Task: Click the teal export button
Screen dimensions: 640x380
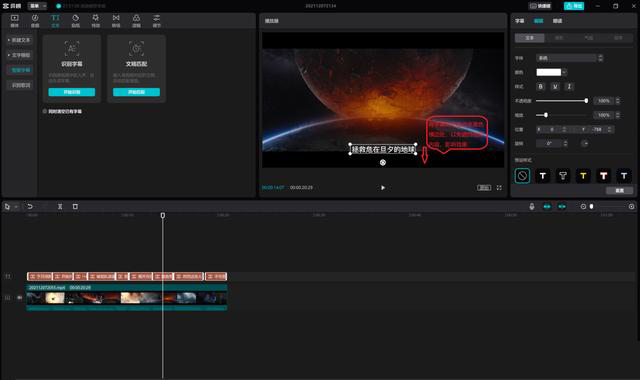Action: pos(574,6)
